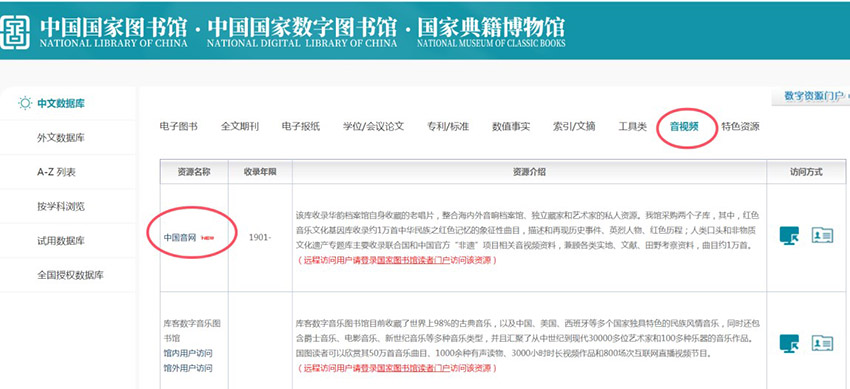The image size is (850, 389).
Task: Switch to the 工具类 tab
Action: (x=633, y=126)
